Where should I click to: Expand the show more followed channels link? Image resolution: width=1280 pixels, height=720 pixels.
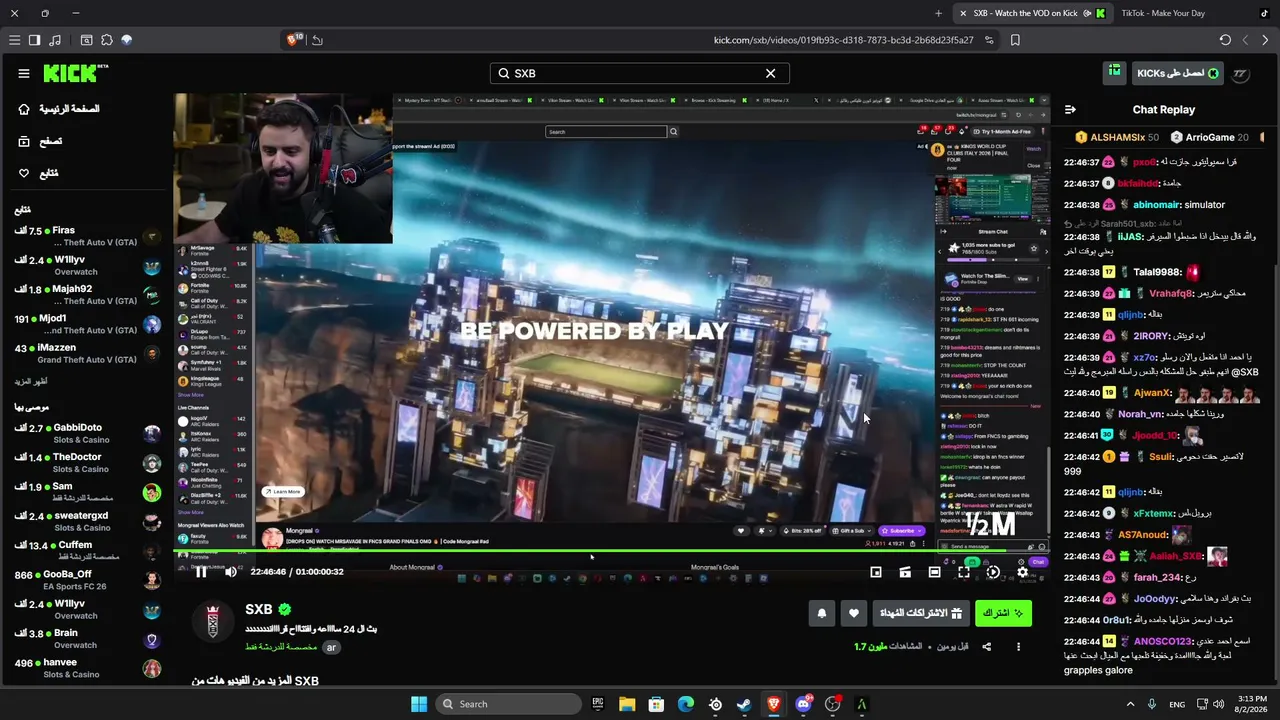pyautogui.click(x=31, y=382)
